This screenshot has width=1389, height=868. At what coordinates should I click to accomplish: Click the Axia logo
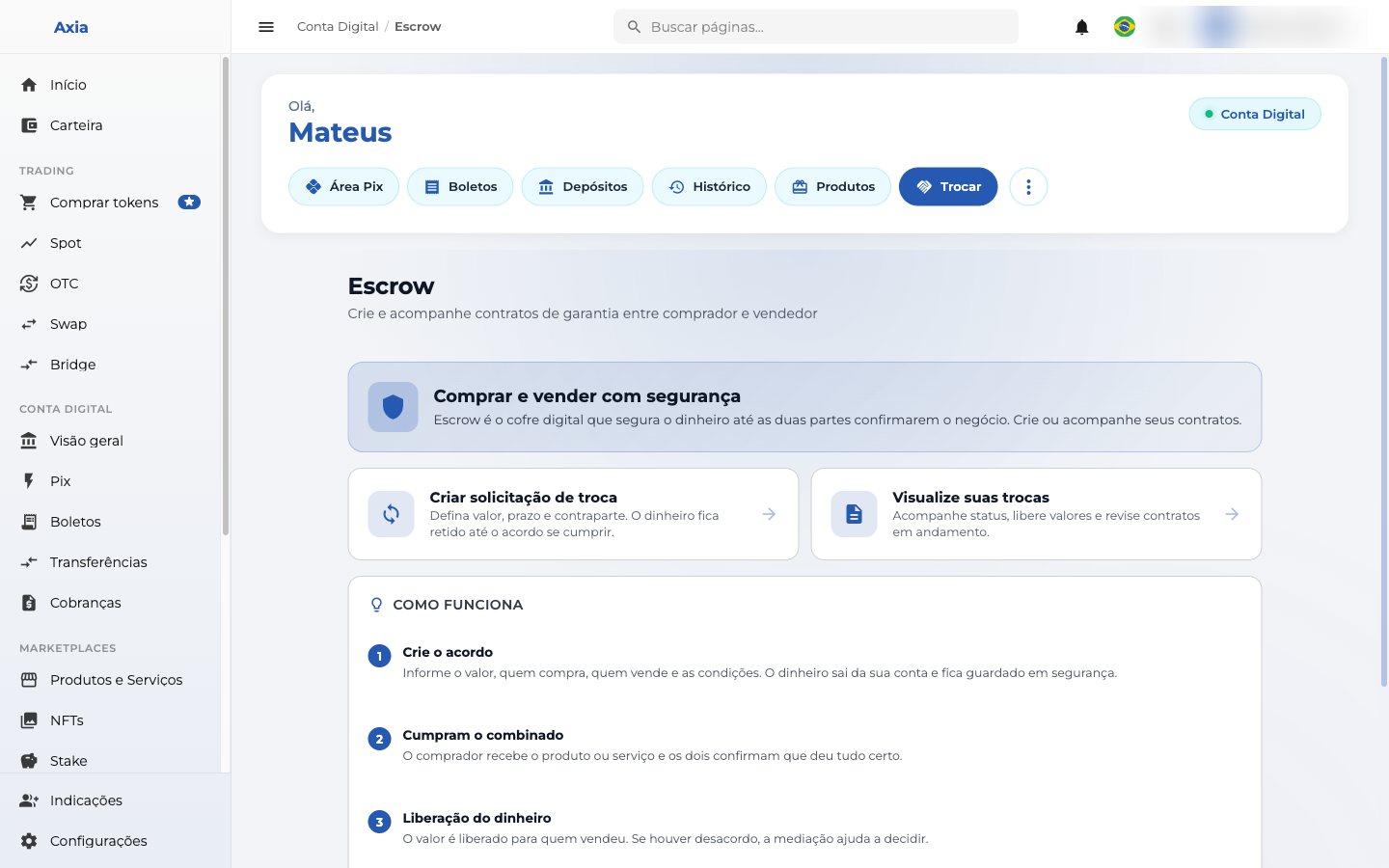[70, 27]
